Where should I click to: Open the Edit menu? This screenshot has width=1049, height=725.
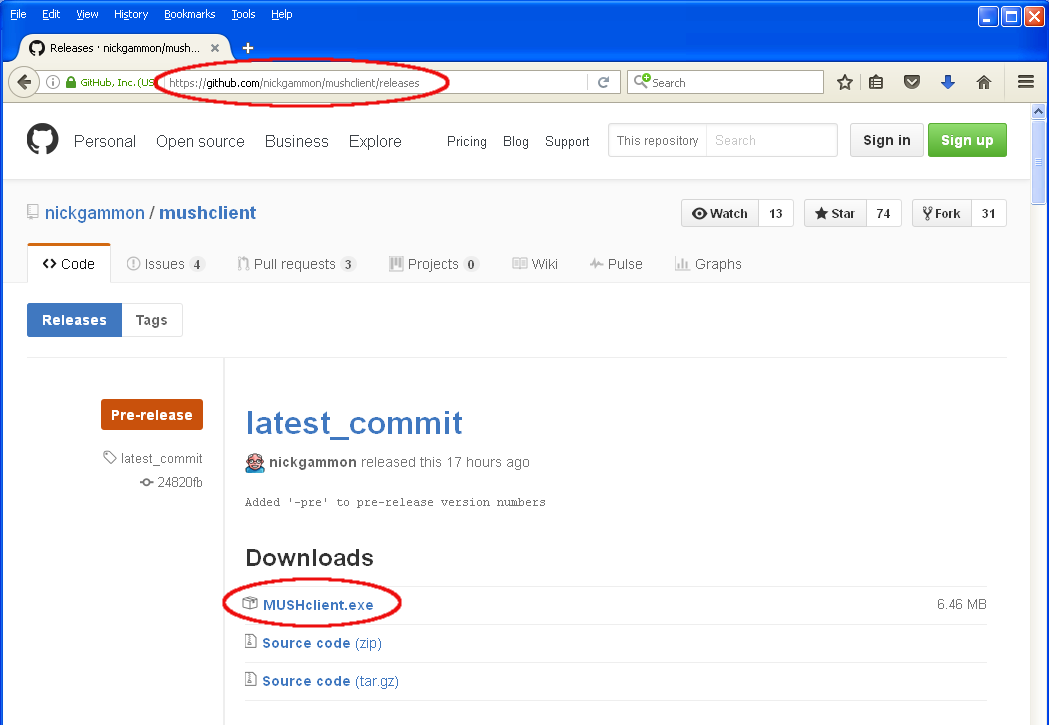[51, 14]
